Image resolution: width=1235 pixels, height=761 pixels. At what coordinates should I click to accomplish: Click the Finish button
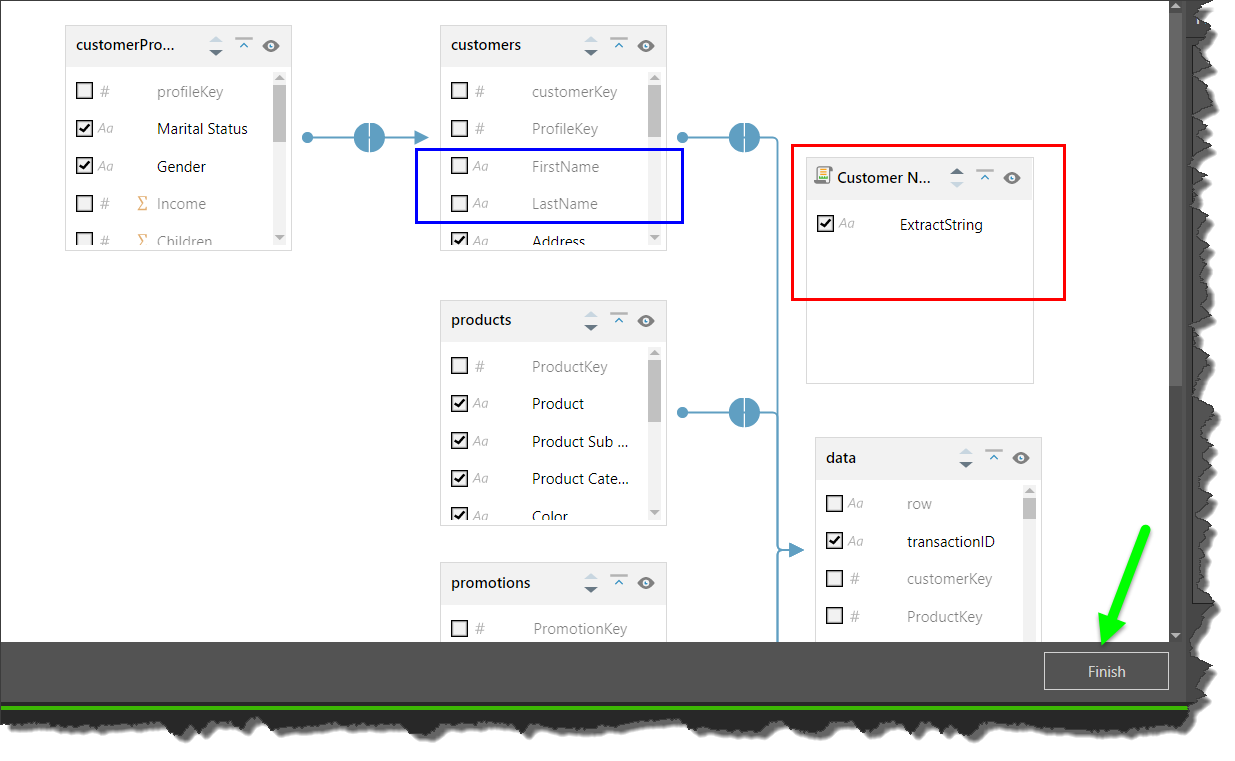coord(1106,671)
